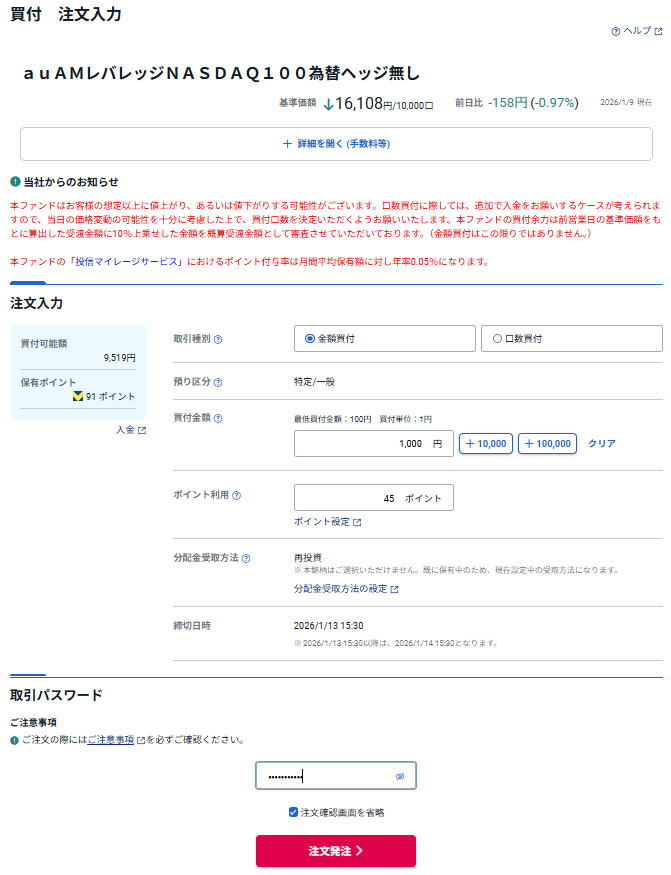Viewport: 671px width, 875px height.
Task: Click the help icon next to 取引種別
Action: (219, 339)
